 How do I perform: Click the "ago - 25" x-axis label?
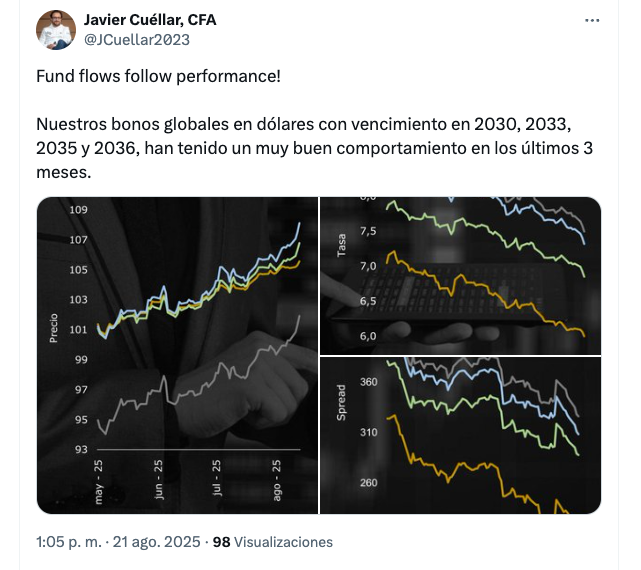pos(276,481)
